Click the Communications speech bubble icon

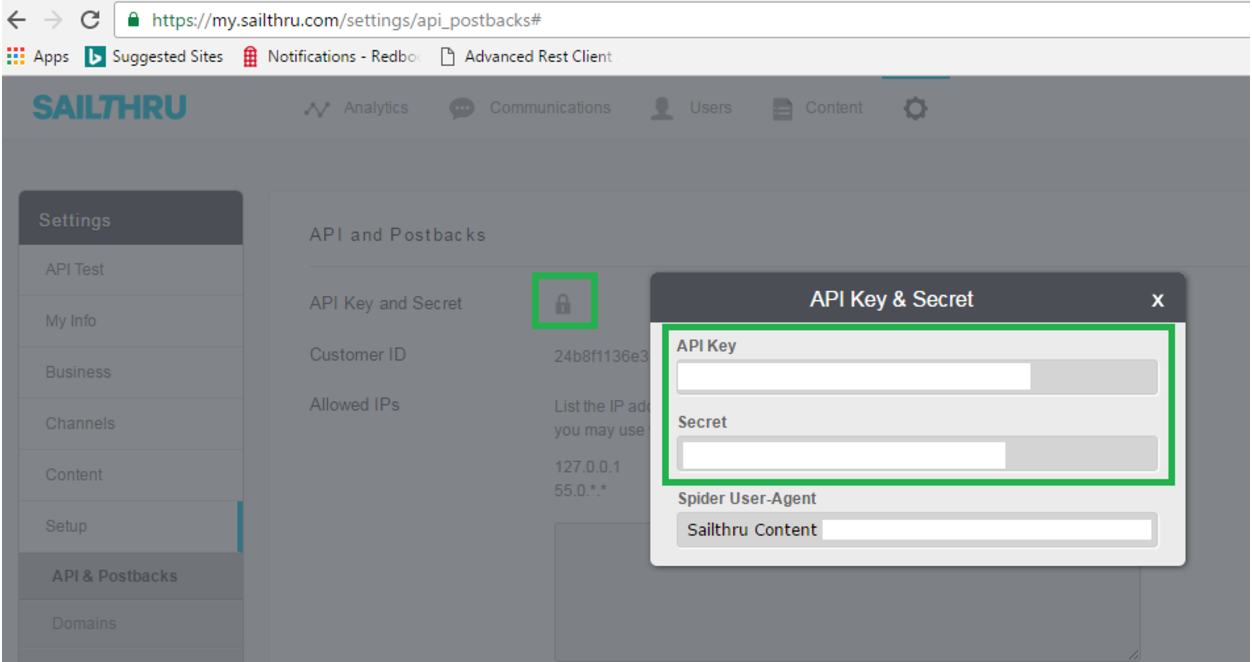[x=462, y=107]
